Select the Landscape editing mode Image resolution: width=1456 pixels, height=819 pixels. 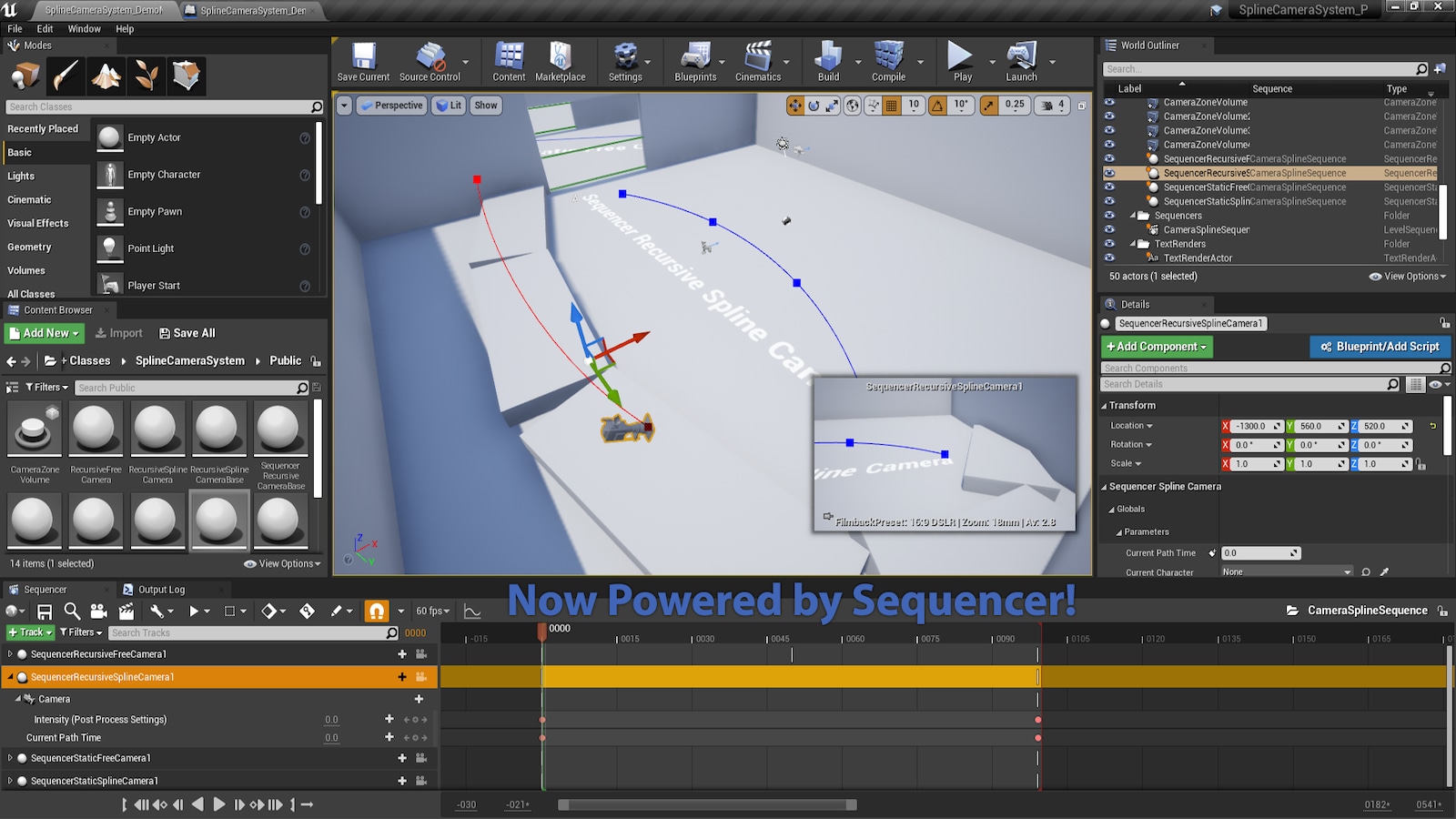tap(106, 76)
